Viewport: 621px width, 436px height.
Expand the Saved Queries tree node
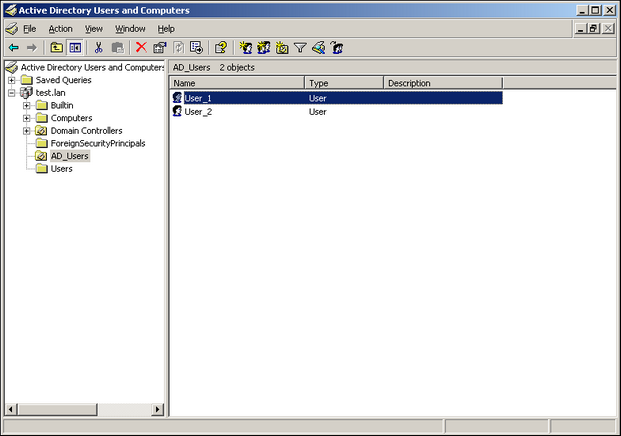tap(12, 80)
